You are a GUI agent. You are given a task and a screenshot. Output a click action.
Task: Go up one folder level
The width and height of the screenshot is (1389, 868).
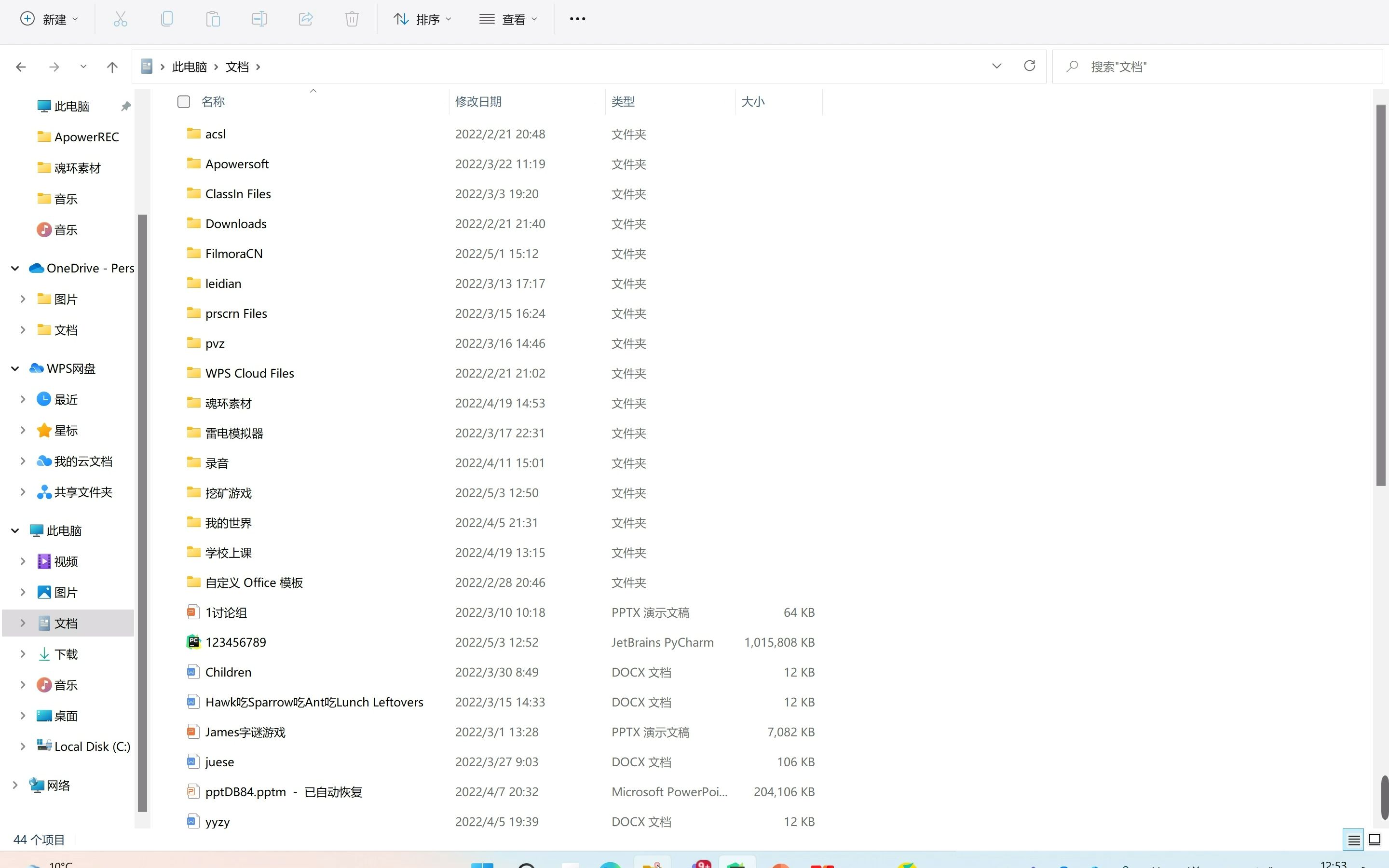[x=112, y=67]
